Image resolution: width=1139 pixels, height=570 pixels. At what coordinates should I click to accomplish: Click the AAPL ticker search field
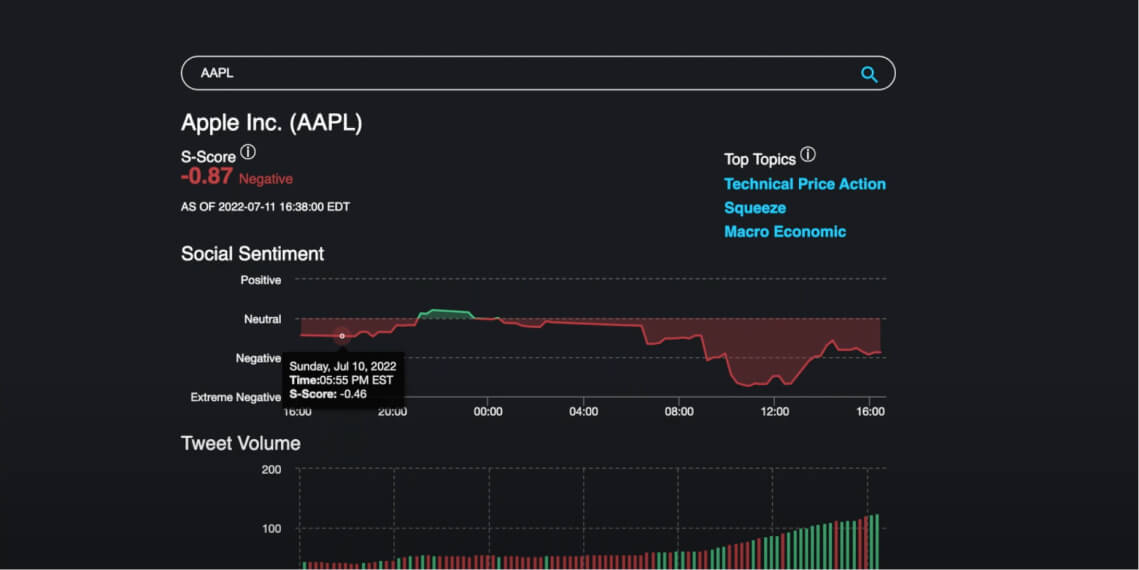click(538, 73)
